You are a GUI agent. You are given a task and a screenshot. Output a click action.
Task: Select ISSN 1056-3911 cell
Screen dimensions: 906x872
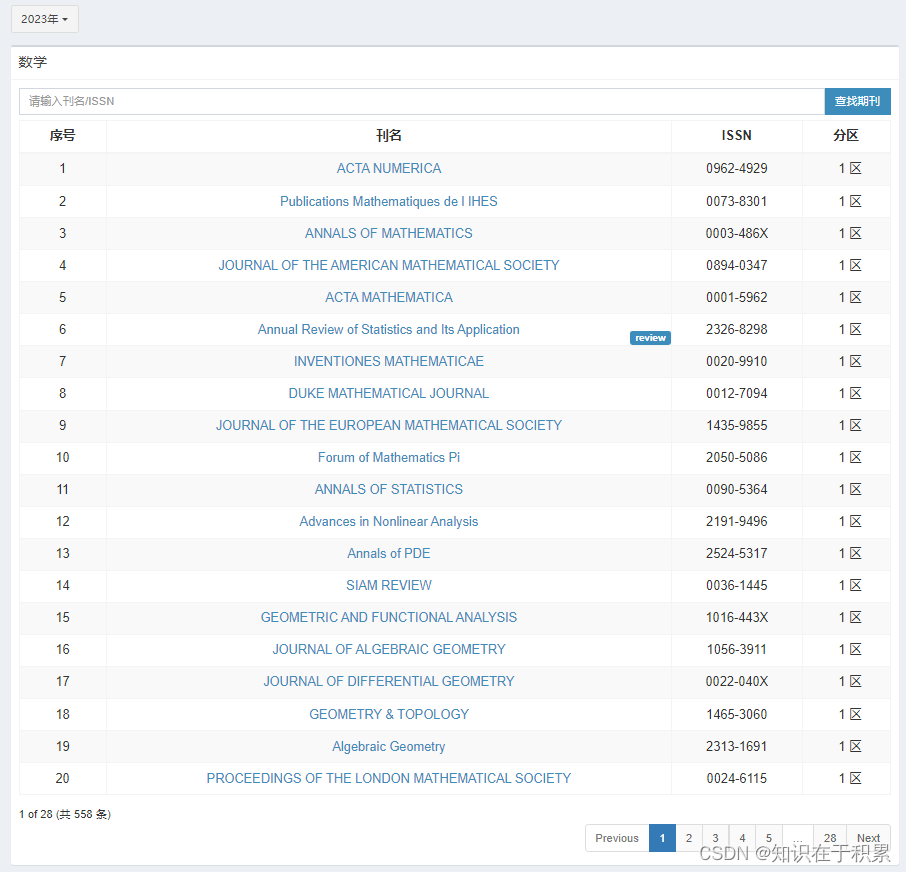point(737,649)
